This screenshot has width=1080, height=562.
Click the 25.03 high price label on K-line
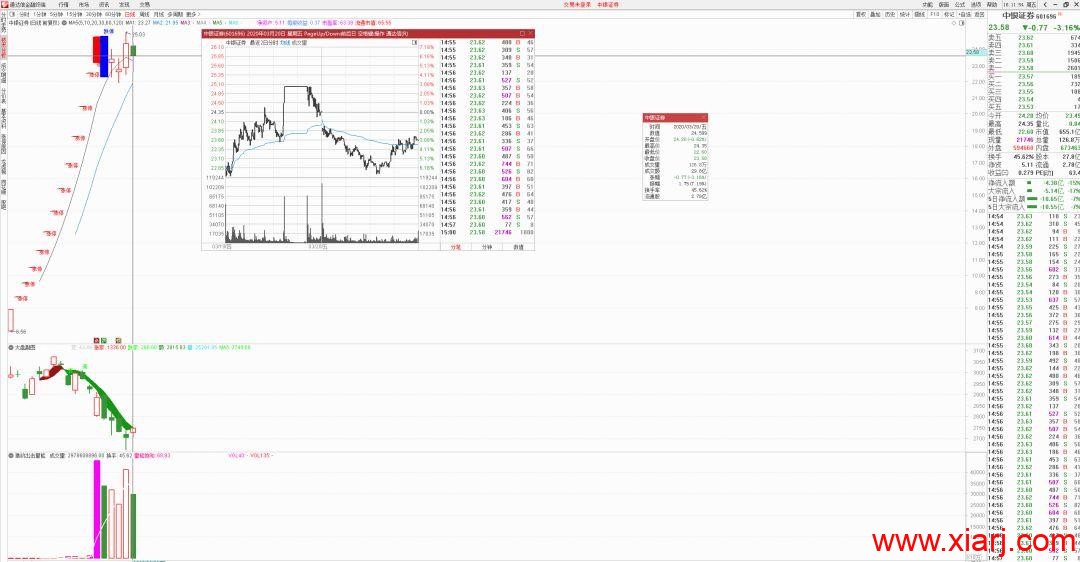click(138, 34)
